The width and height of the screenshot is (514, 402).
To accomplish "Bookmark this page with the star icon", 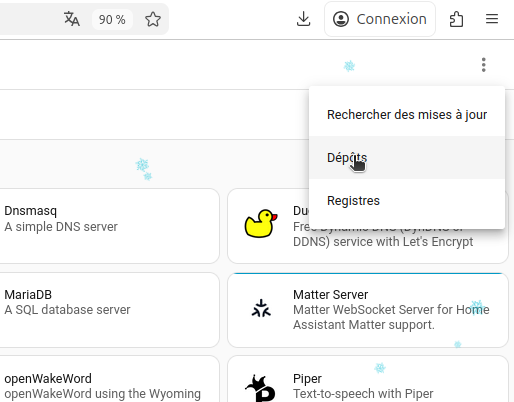I will pyautogui.click(x=153, y=19).
